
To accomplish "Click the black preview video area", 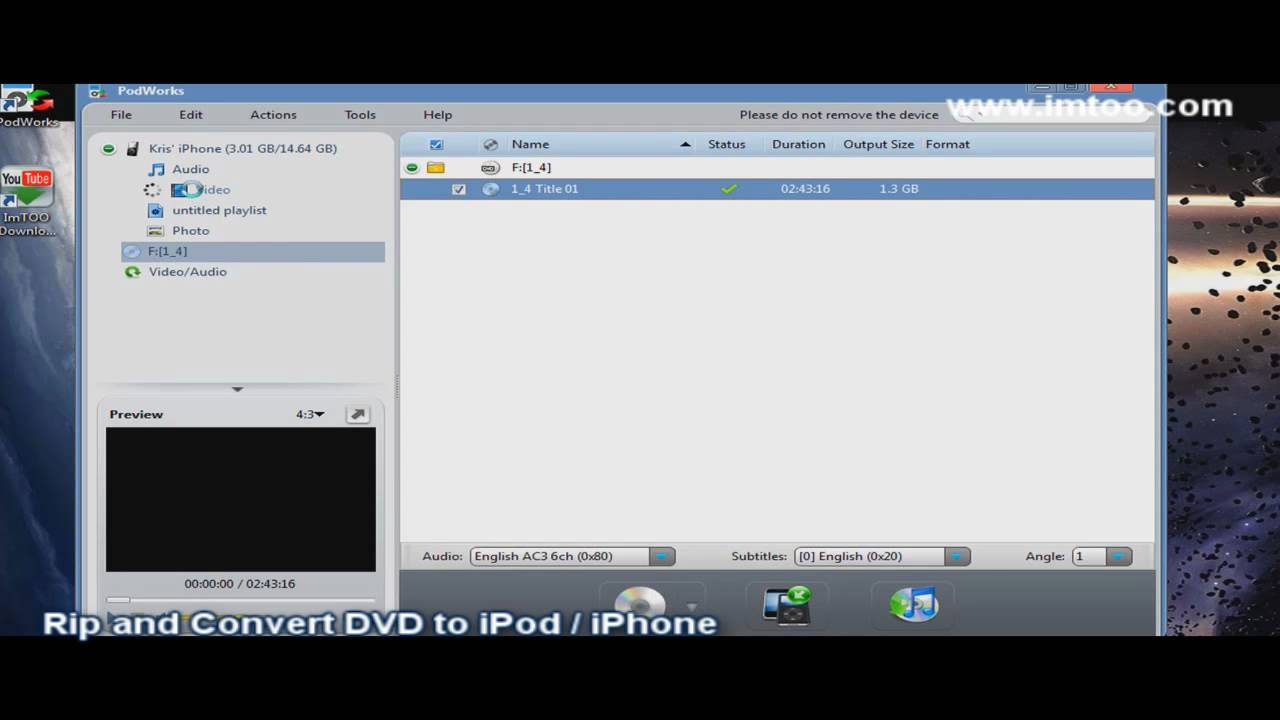I will pos(241,500).
